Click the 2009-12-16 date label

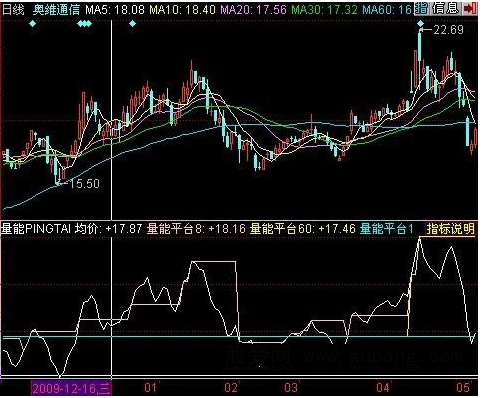(x=71, y=388)
